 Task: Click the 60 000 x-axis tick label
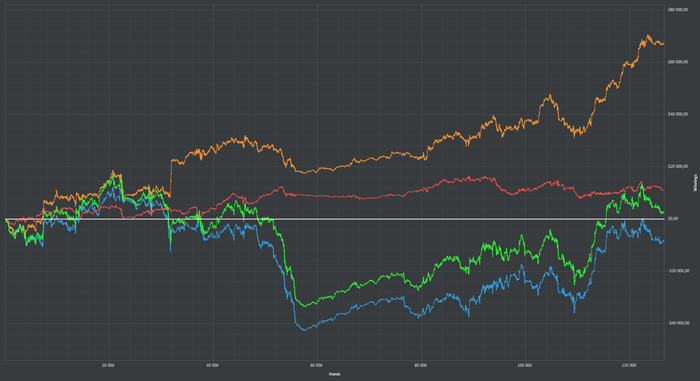[317, 365]
